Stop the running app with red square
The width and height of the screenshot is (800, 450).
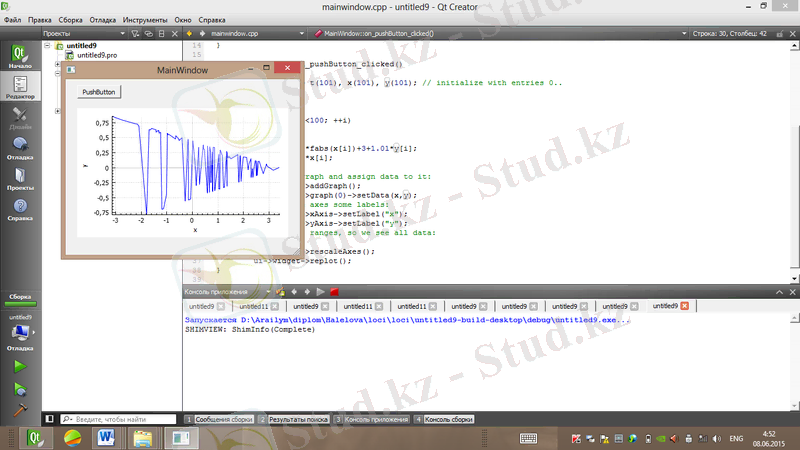[x=334, y=291]
